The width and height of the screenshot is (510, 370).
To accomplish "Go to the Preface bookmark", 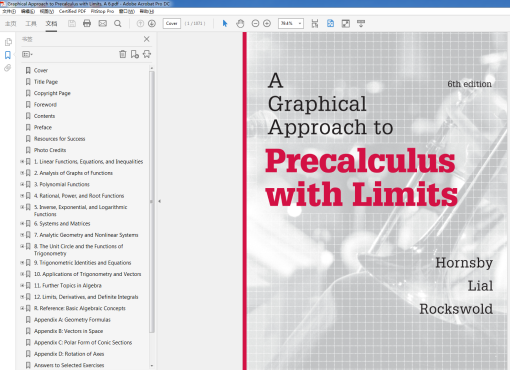I will click(43, 127).
